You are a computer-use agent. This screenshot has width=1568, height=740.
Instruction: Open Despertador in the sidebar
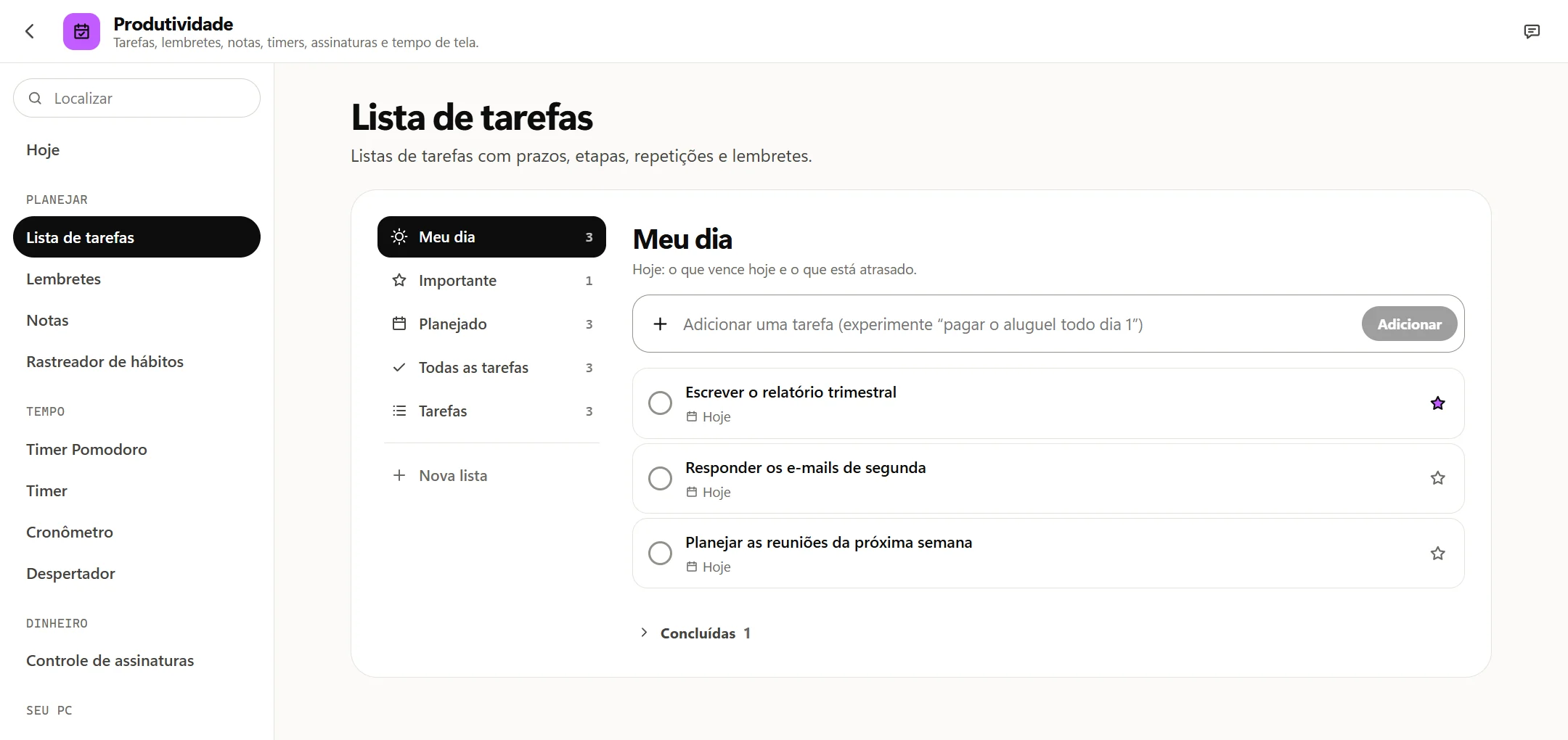tap(136, 573)
